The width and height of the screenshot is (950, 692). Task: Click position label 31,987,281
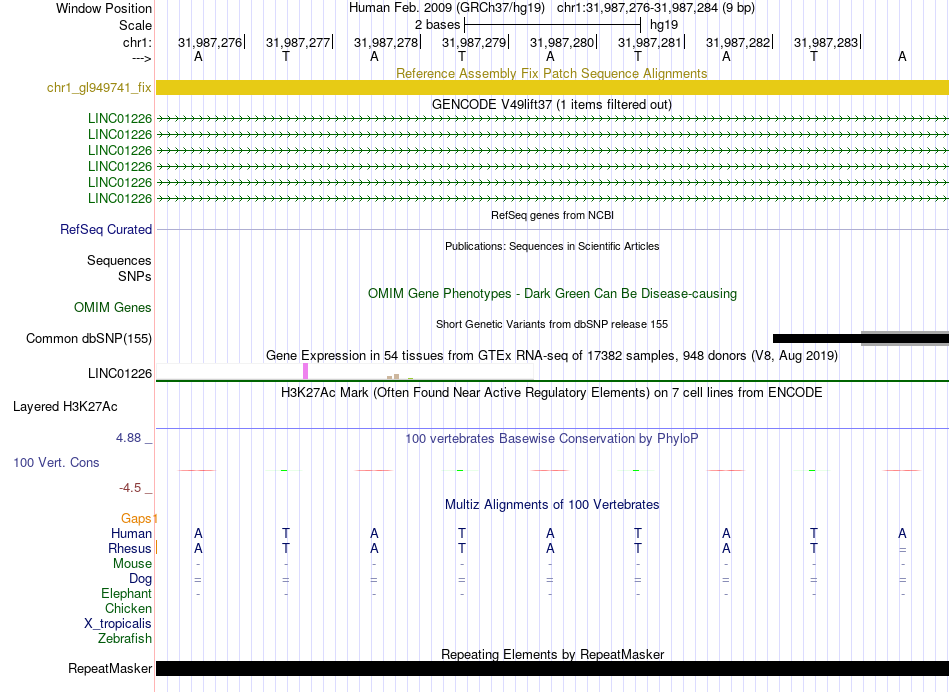pos(649,42)
